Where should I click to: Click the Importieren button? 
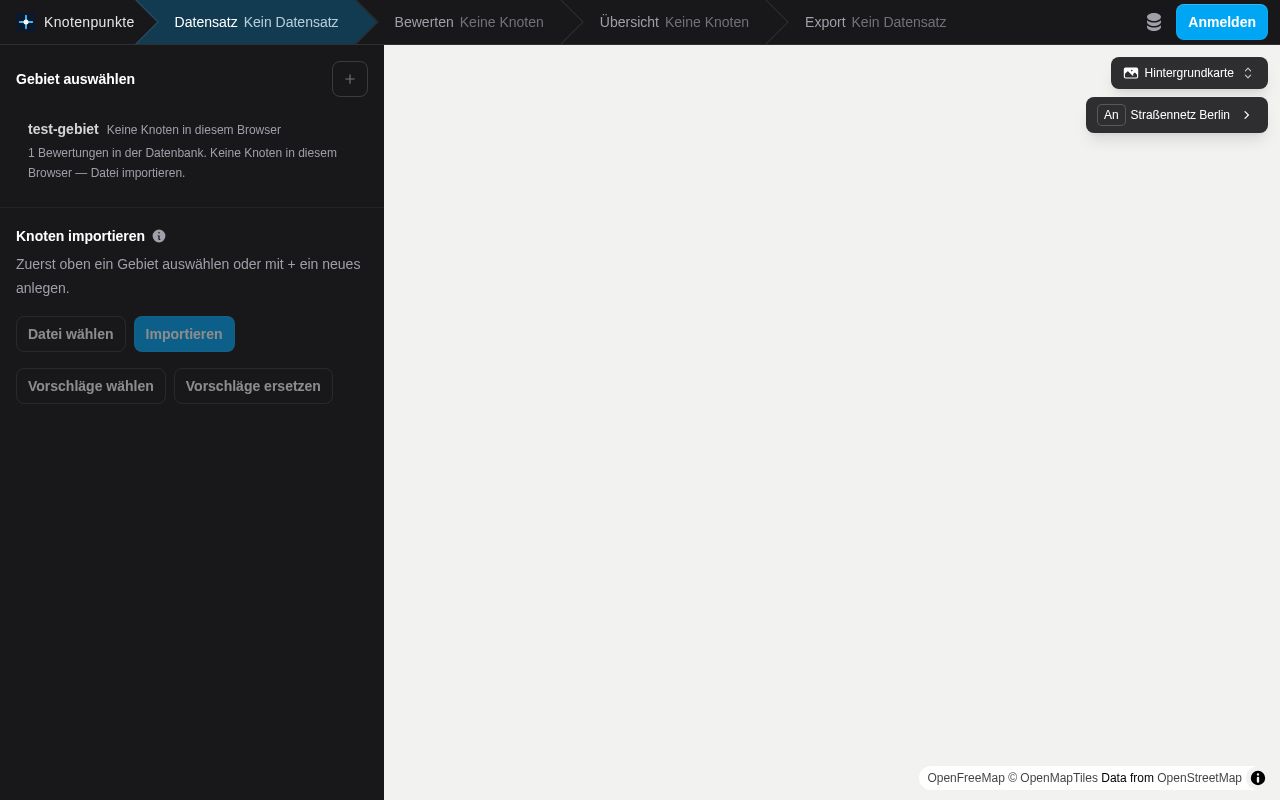pos(184,334)
